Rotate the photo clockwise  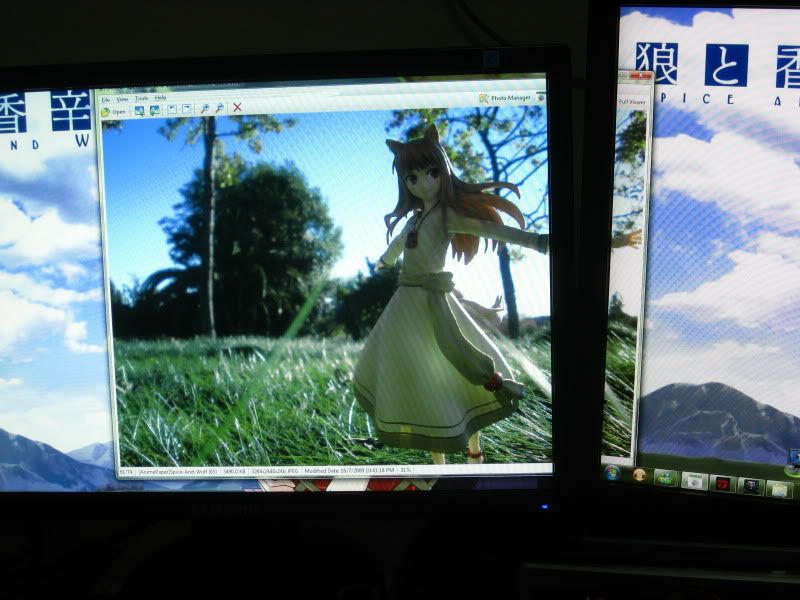185,114
